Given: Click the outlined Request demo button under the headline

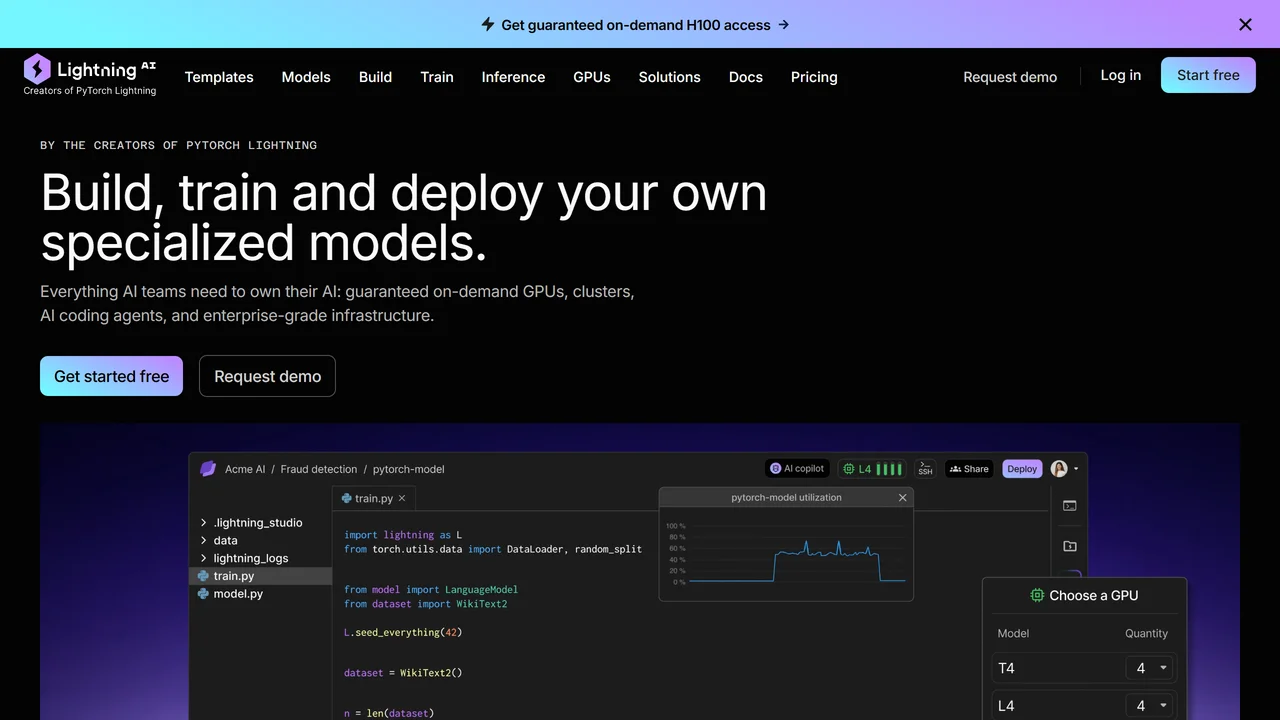Looking at the screenshot, I should tap(267, 376).
